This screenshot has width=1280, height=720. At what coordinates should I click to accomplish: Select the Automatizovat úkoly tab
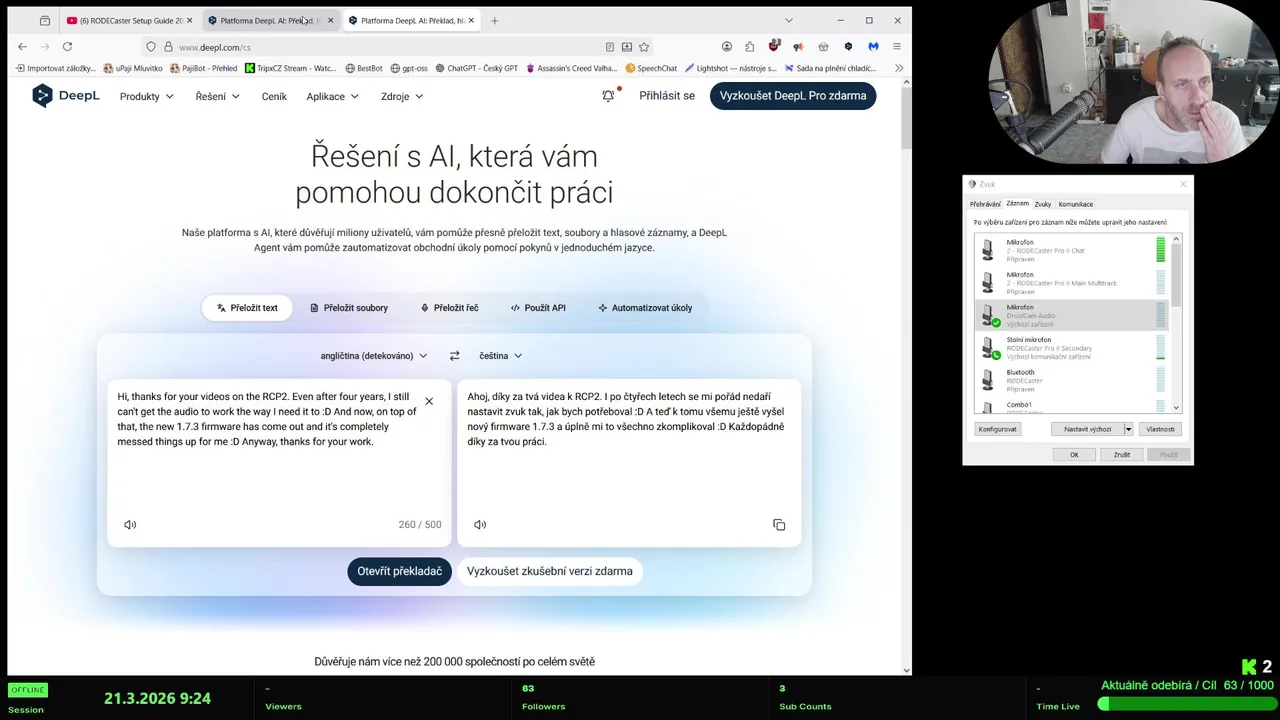point(645,308)
